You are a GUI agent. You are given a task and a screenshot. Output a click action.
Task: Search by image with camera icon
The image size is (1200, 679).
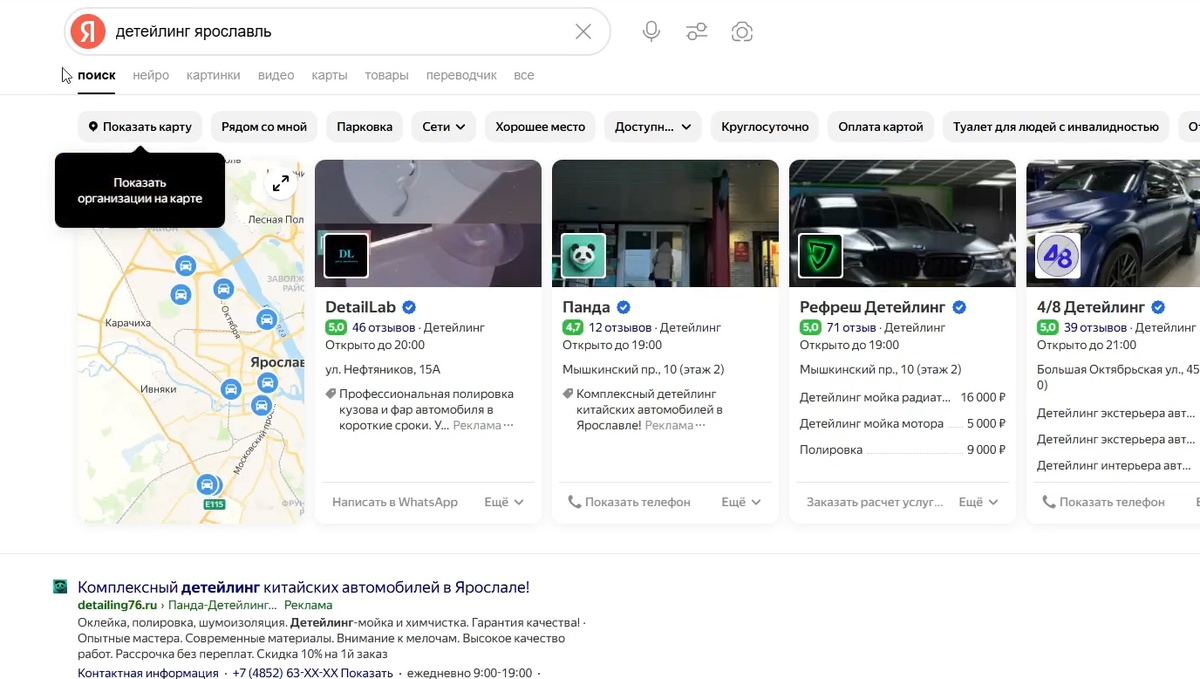click(x=742, y=31)
